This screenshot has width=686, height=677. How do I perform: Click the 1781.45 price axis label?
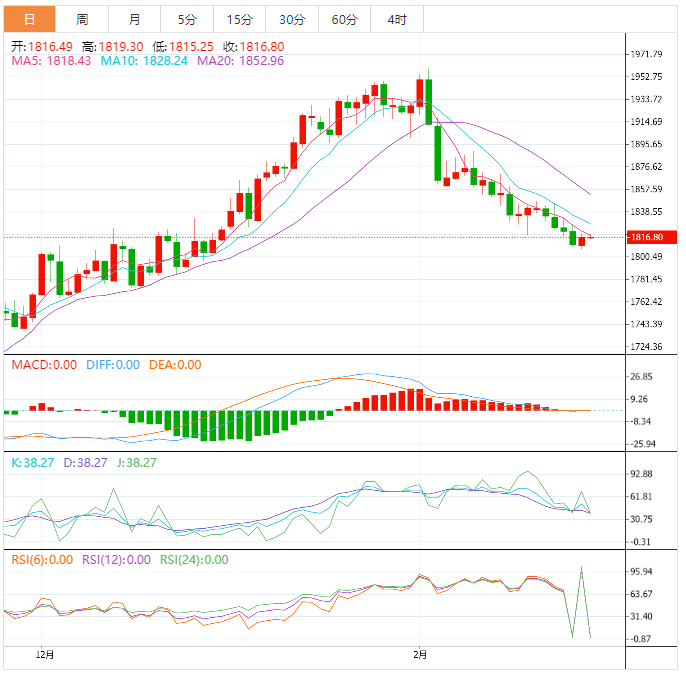pyautogui.click(x=646, y=279)
